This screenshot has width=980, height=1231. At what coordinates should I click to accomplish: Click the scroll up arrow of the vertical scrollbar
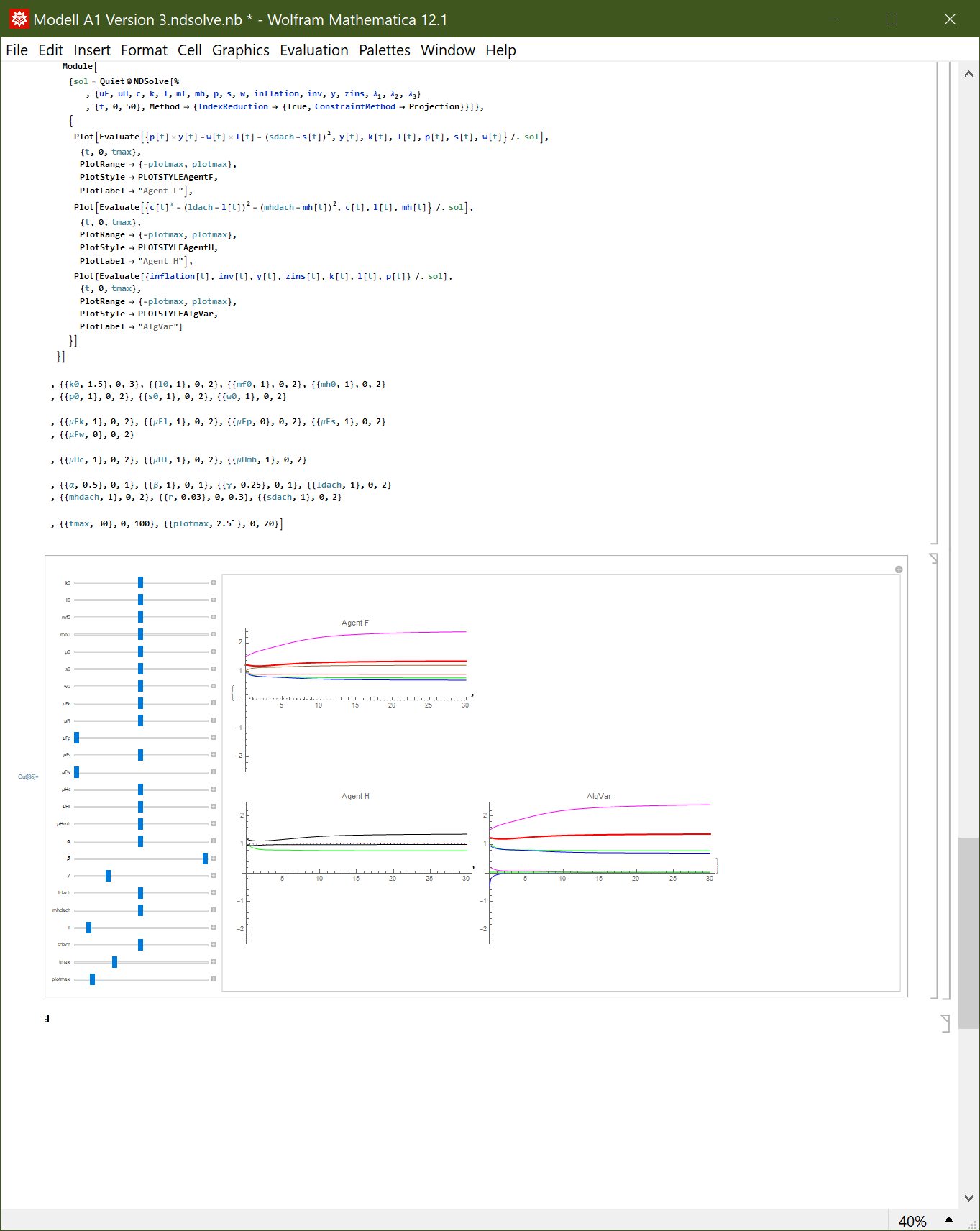(x=968, y=73)
